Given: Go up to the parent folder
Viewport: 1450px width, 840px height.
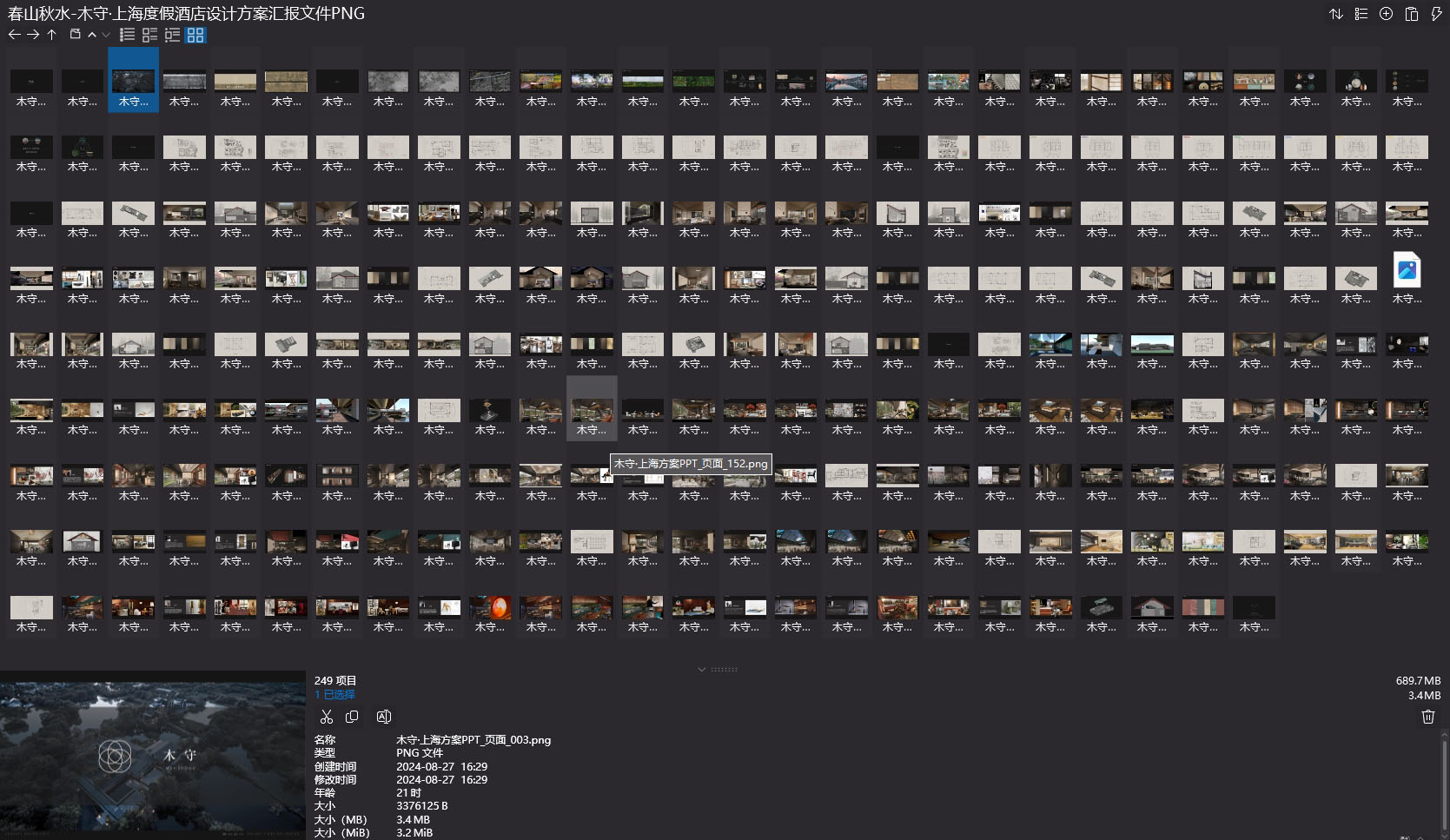Looking at the screenshot, I should (52, 35).
